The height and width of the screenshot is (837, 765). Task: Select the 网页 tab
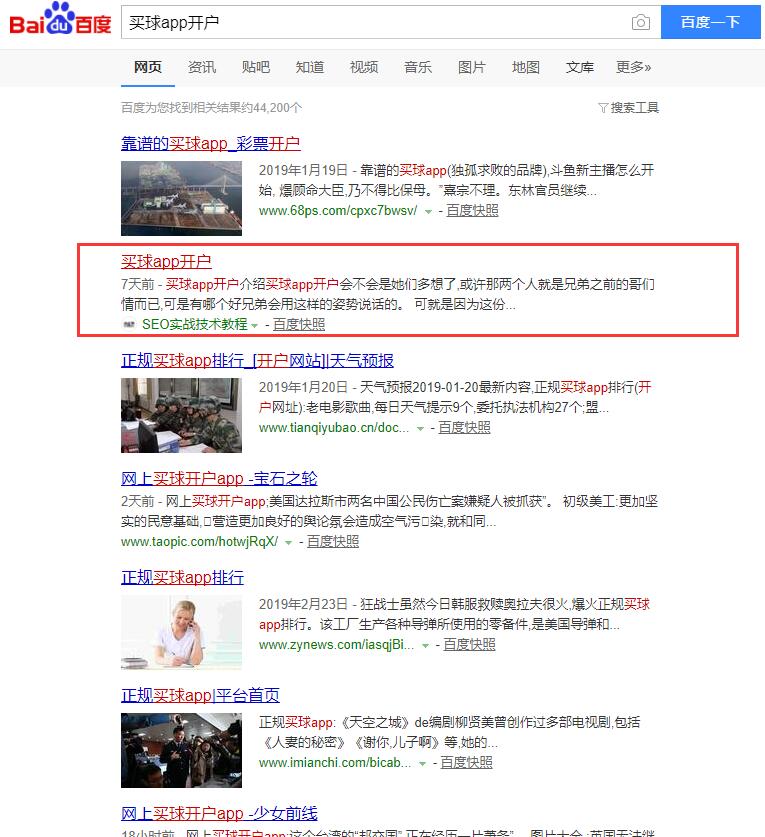click(148, 67)
